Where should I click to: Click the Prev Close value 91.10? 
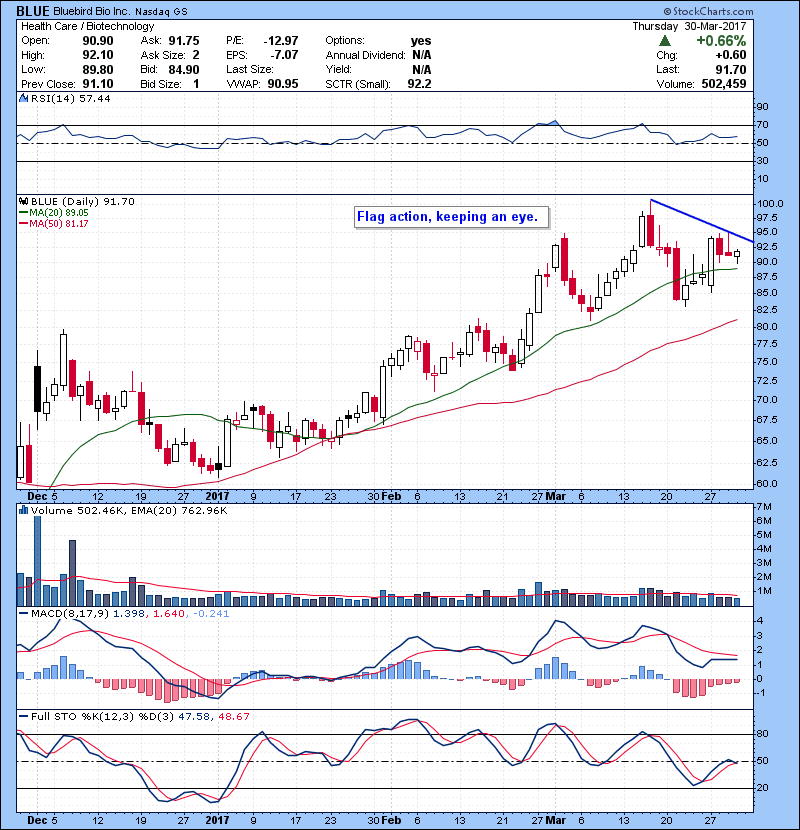[98, 84]
